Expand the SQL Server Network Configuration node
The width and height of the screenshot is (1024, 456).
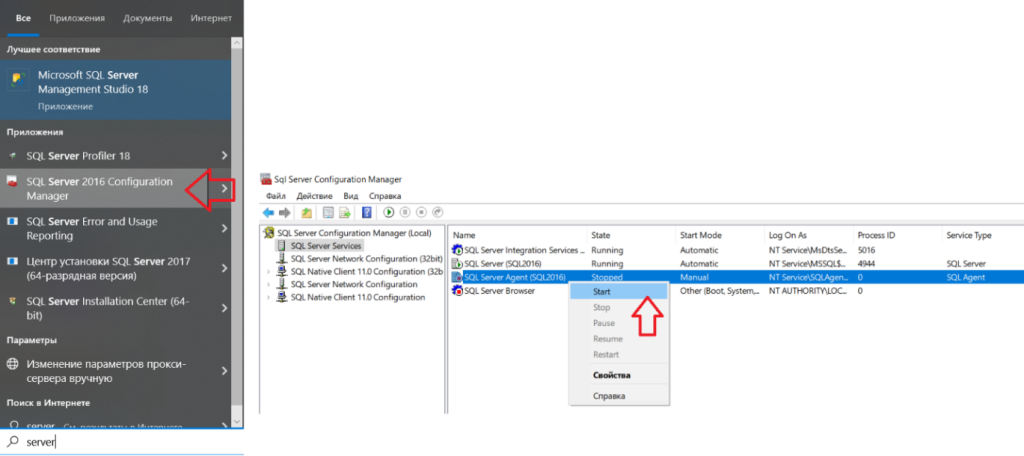point(268,285)
